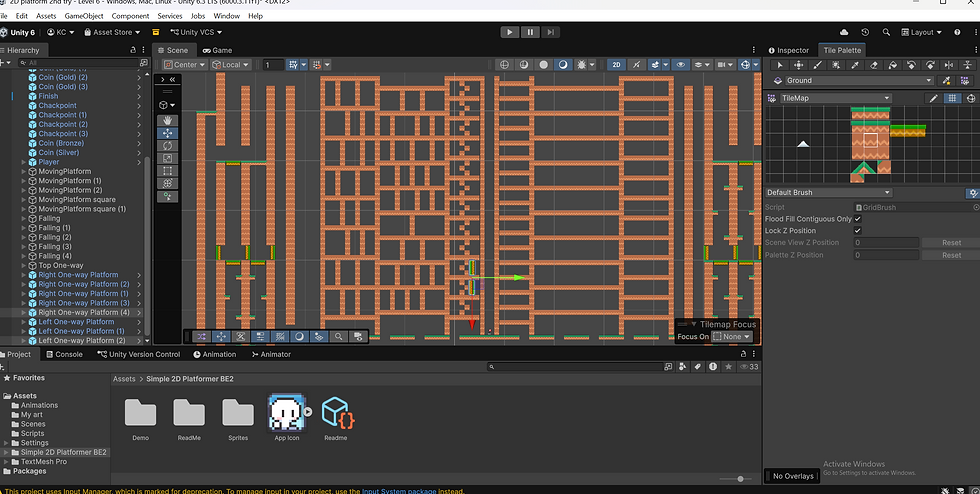Screen dimensions: 980x494
Task: Toggle Tile Palette gizmo display
Action: [x=971, y=98]
